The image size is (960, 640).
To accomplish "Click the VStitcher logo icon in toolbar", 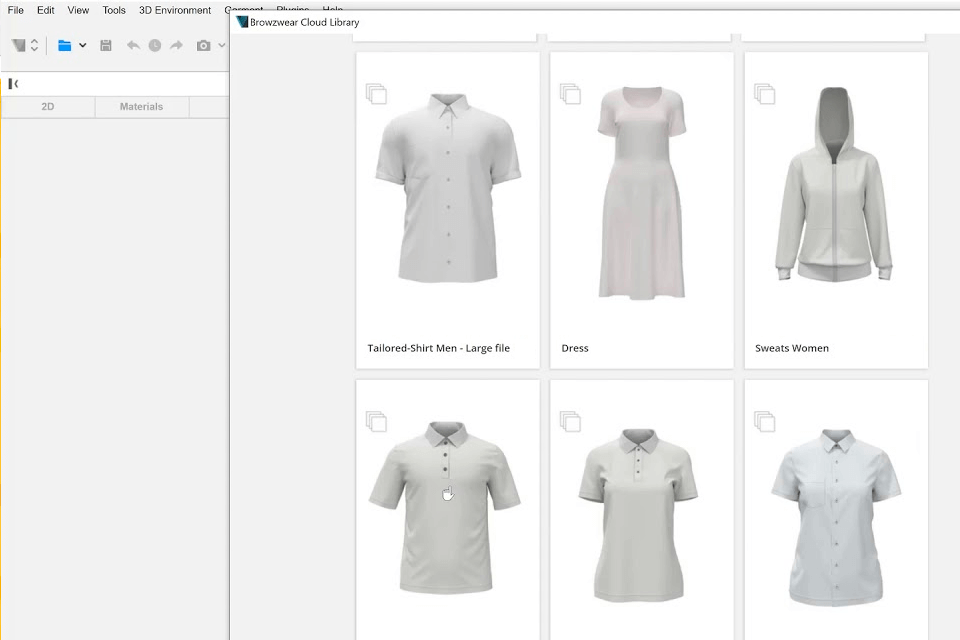I will (18, 45).
